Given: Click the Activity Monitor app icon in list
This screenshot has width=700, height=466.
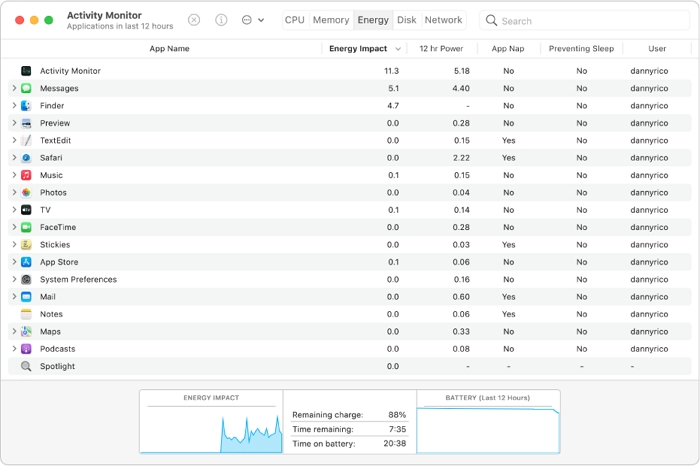Looking at the screenshot, I should [26, 71].
